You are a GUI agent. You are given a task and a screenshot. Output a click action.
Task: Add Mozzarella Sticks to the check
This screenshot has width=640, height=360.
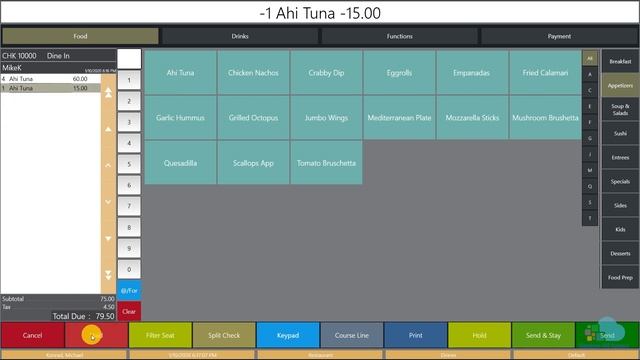click(x=472, y=118)
